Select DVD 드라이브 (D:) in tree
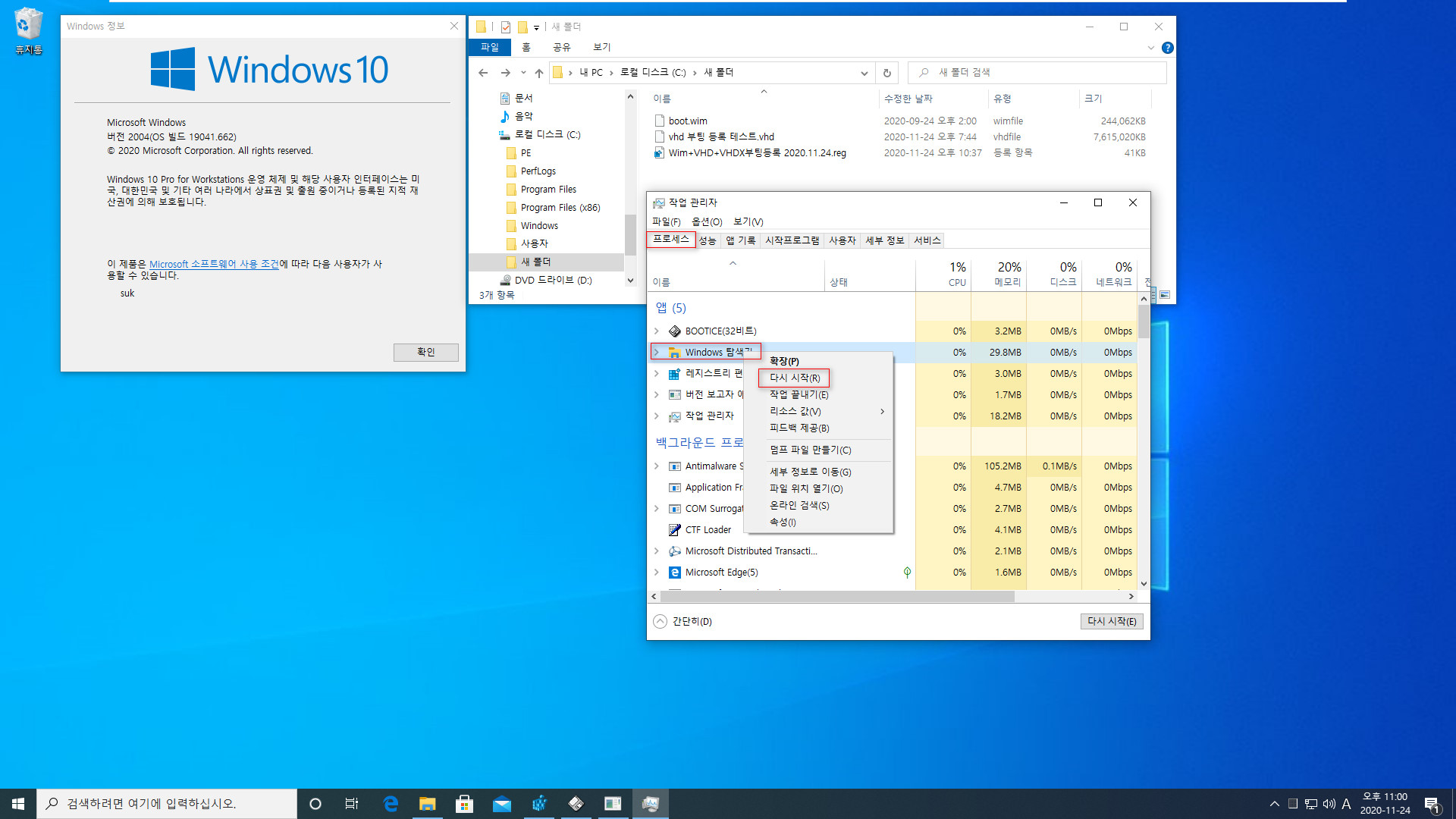1456x819 pixels. [553, 280]
